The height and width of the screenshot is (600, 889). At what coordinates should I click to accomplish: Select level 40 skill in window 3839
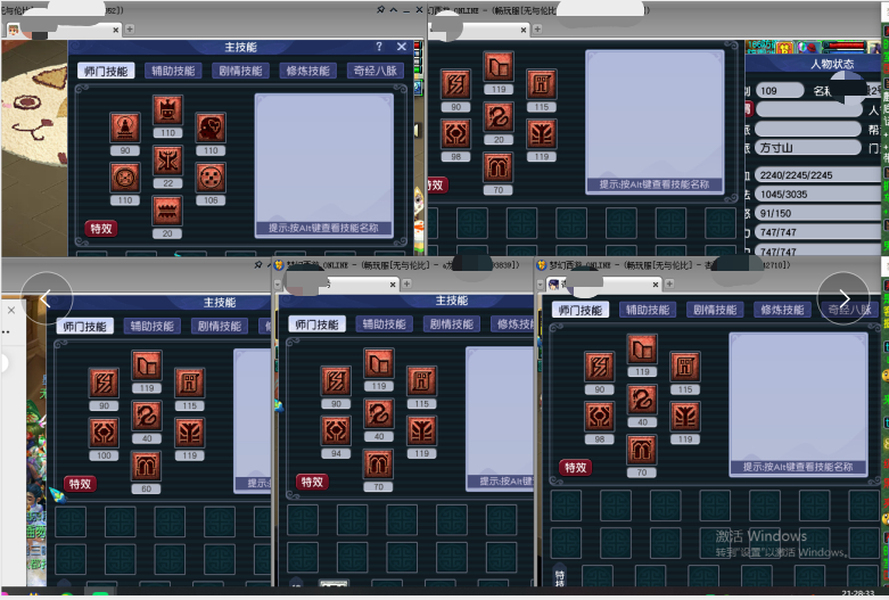click(x=379, y=414)
